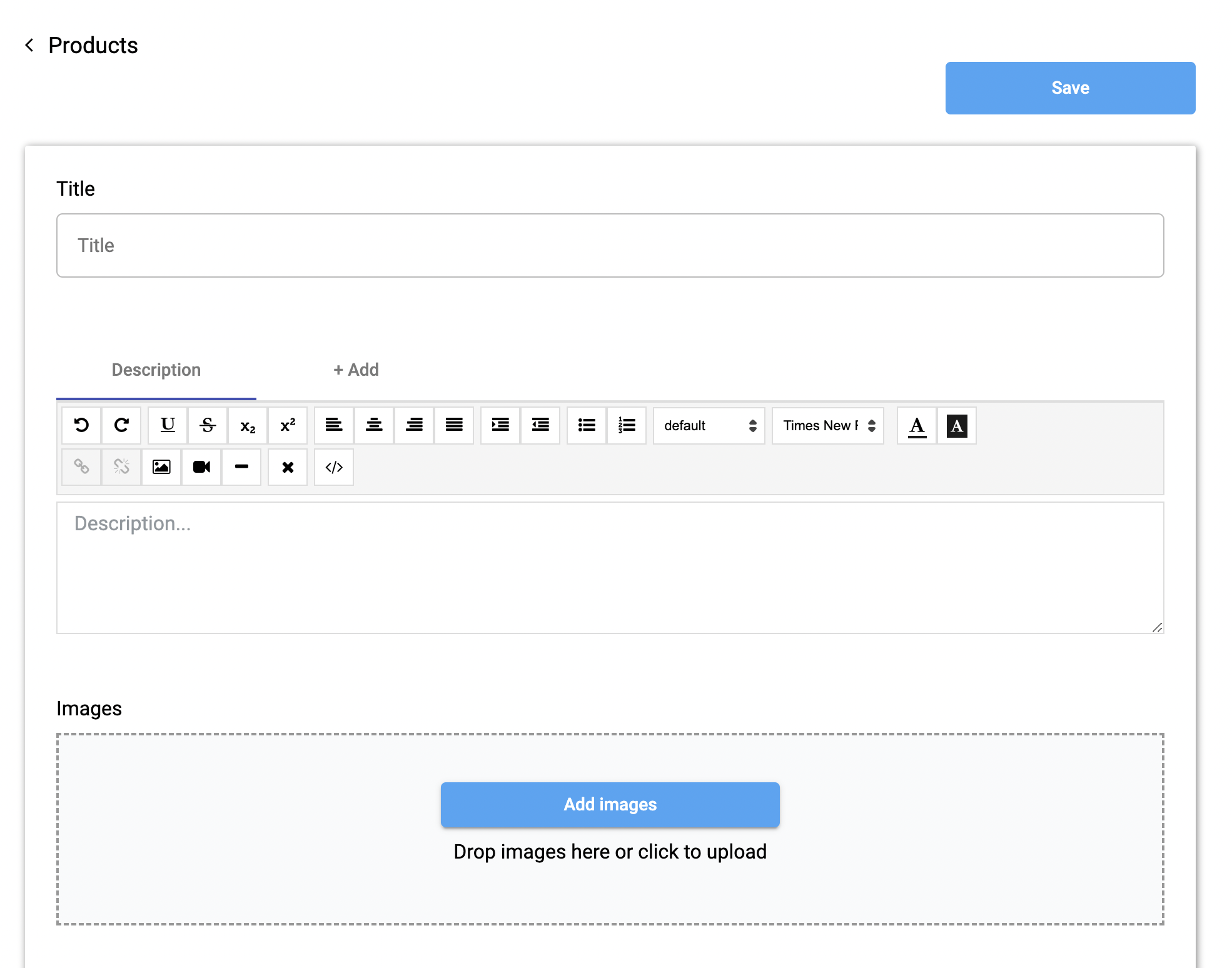Toggle strikethrough formatting
Screen dimensions: 1232x968
[x=208, y=425]
